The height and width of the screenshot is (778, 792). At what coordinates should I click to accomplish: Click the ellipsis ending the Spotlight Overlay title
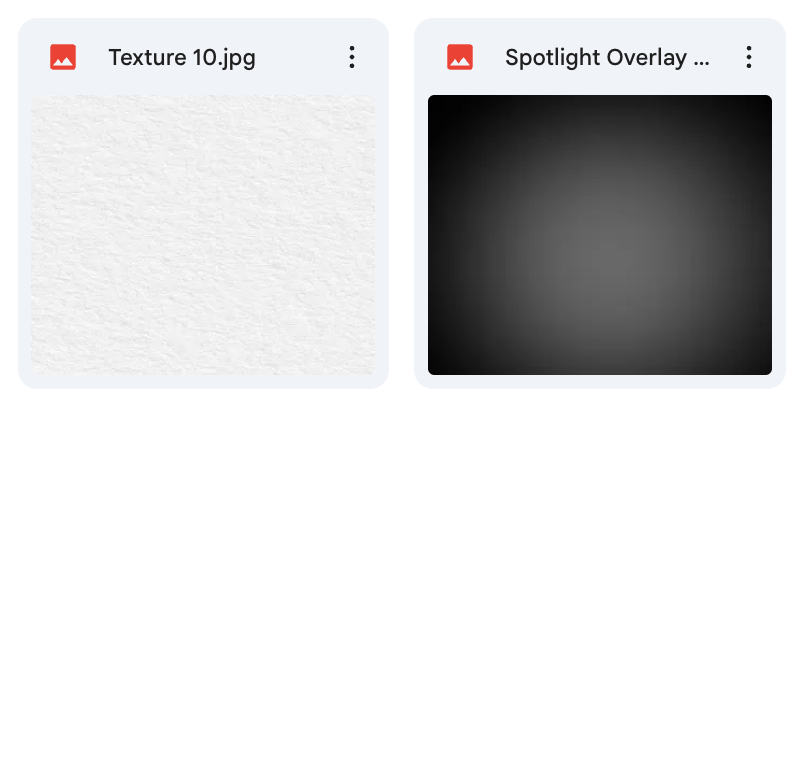pos(702,63)
